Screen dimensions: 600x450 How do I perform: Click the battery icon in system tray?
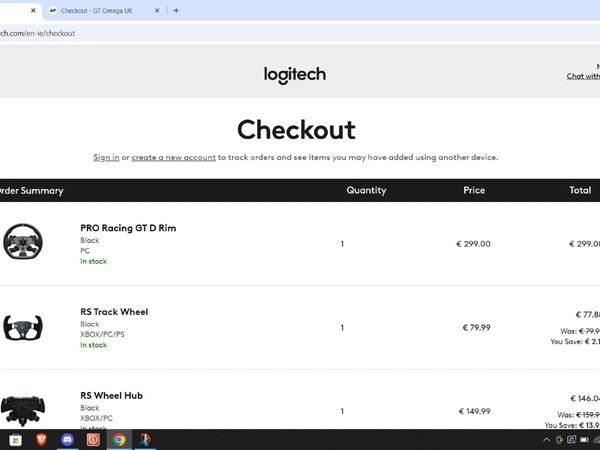[584, 440]
